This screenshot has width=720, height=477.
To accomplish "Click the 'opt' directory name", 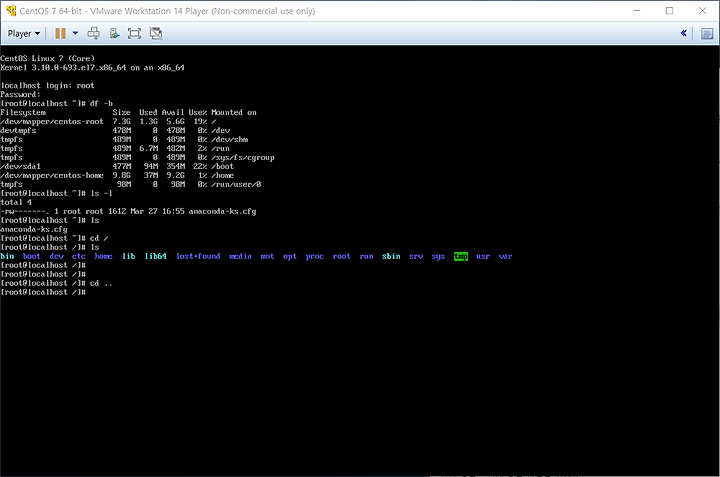I will coord(290,256).
